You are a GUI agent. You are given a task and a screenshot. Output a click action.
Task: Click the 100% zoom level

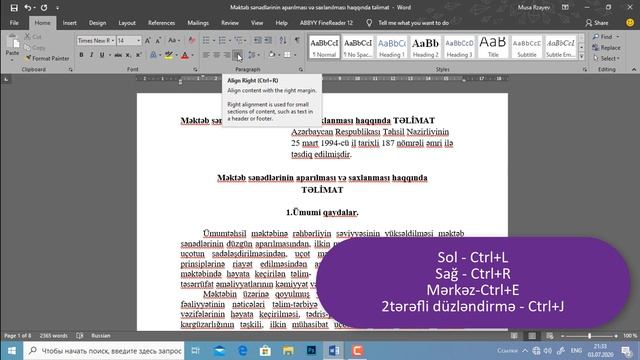pos(630,336)
